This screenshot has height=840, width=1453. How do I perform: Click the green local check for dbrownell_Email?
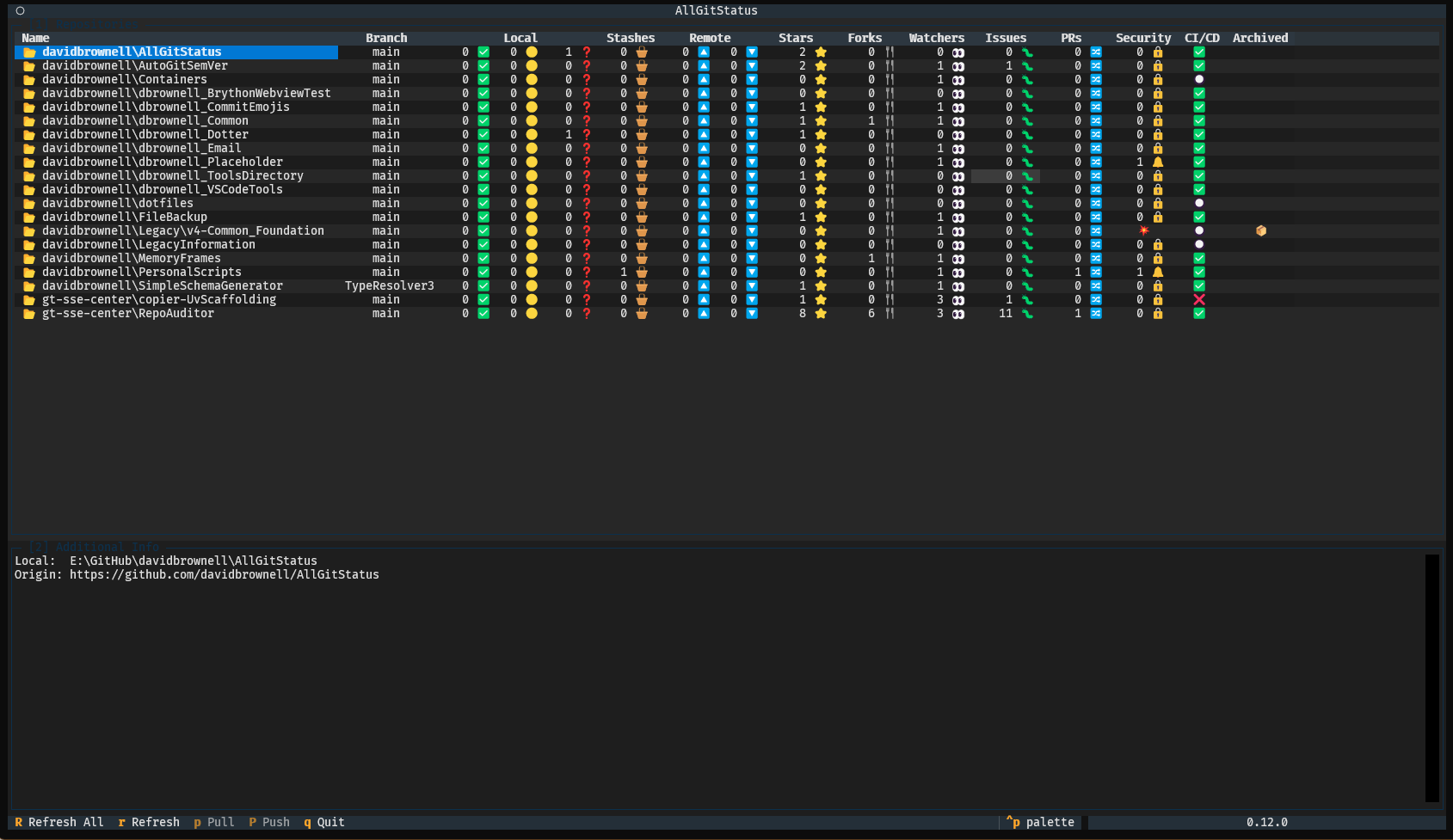pos(483,149)
